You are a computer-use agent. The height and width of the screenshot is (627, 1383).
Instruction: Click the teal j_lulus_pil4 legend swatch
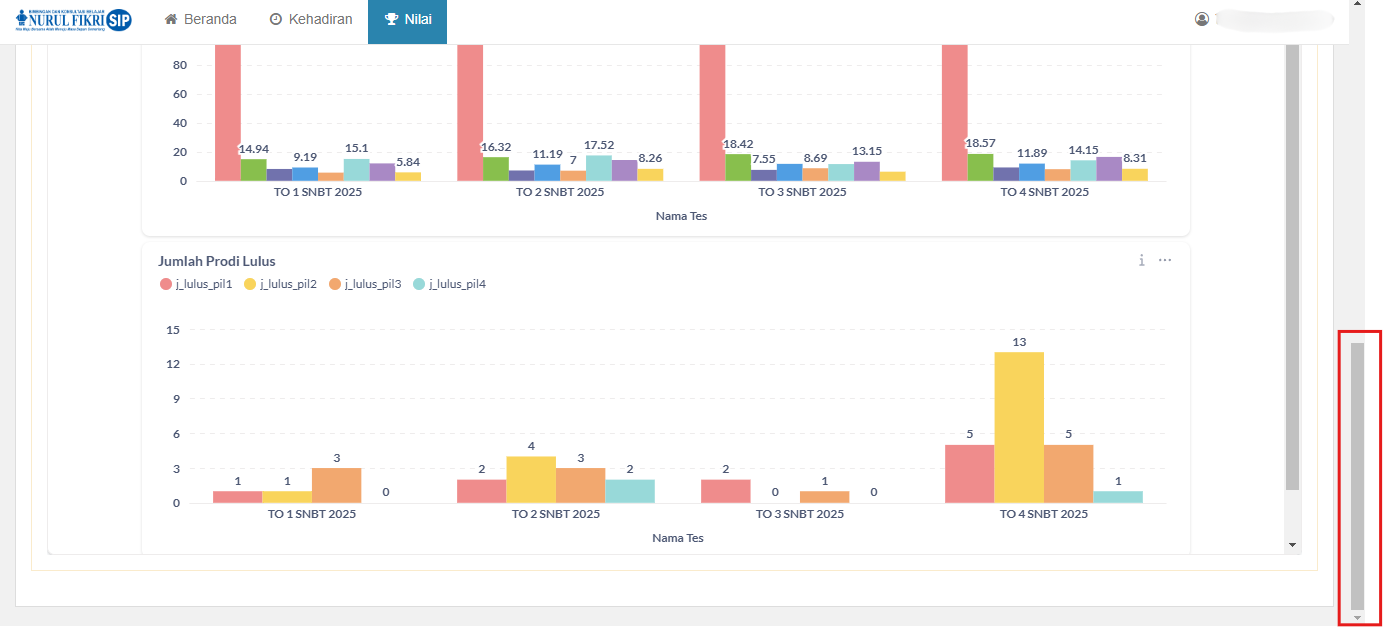pos(419,284)
